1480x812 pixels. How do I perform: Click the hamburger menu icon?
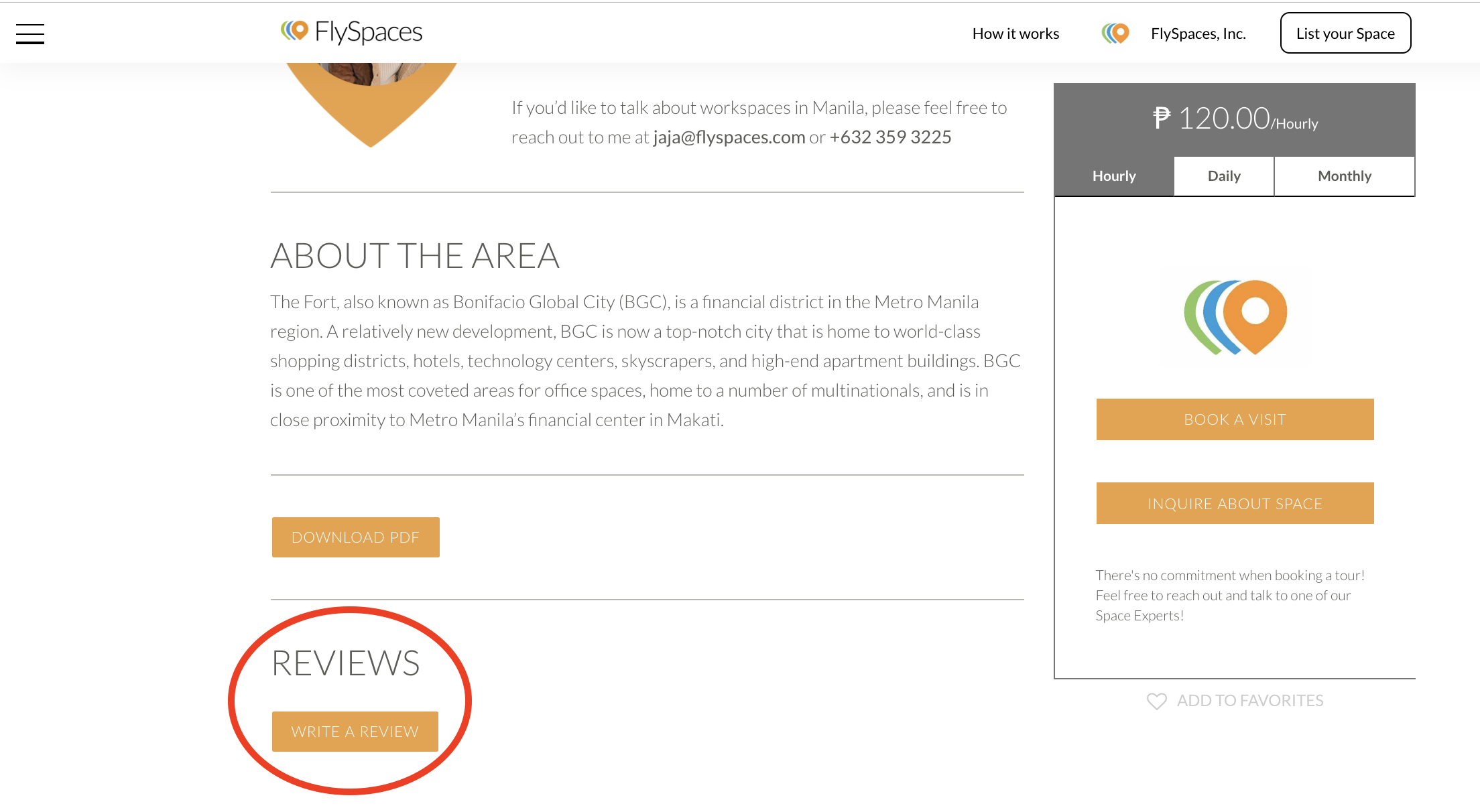(x=29, y=33)
